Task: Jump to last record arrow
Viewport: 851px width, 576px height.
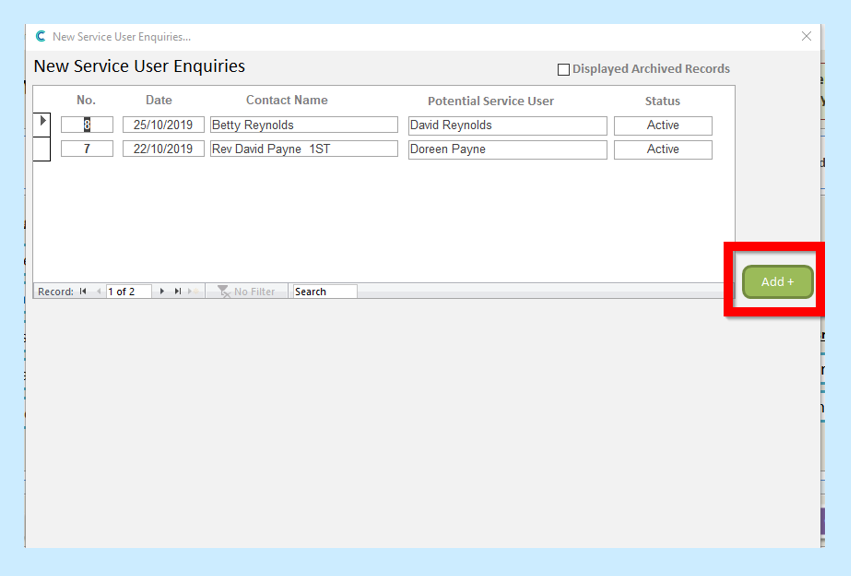Action: click(177, 292)
